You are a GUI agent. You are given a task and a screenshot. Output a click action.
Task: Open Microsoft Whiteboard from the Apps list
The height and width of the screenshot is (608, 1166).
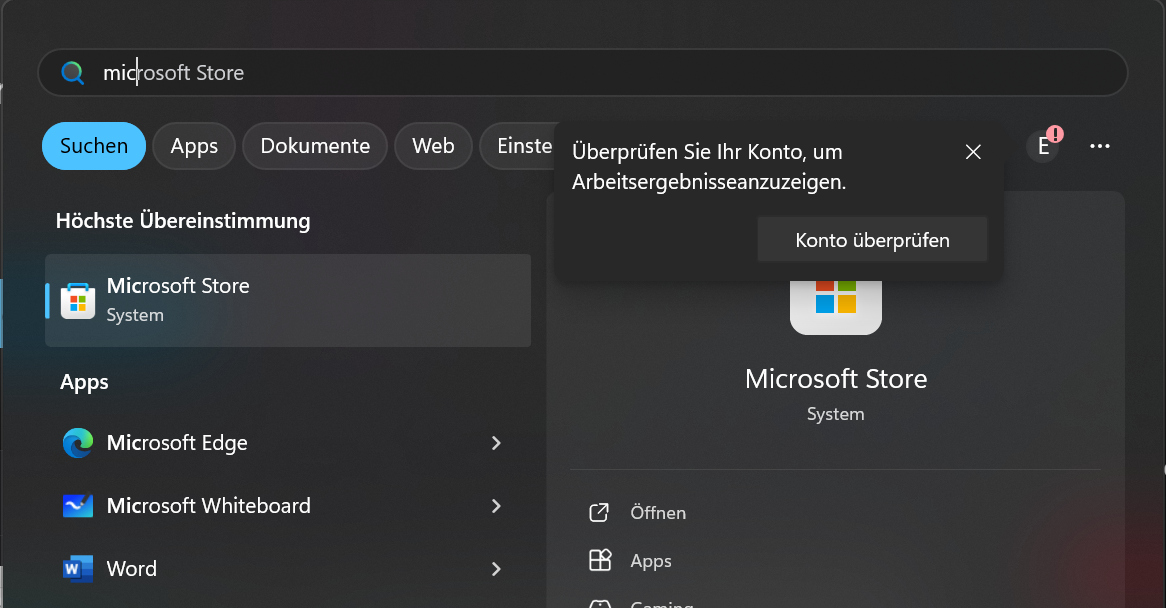click(x=289, y=506)
